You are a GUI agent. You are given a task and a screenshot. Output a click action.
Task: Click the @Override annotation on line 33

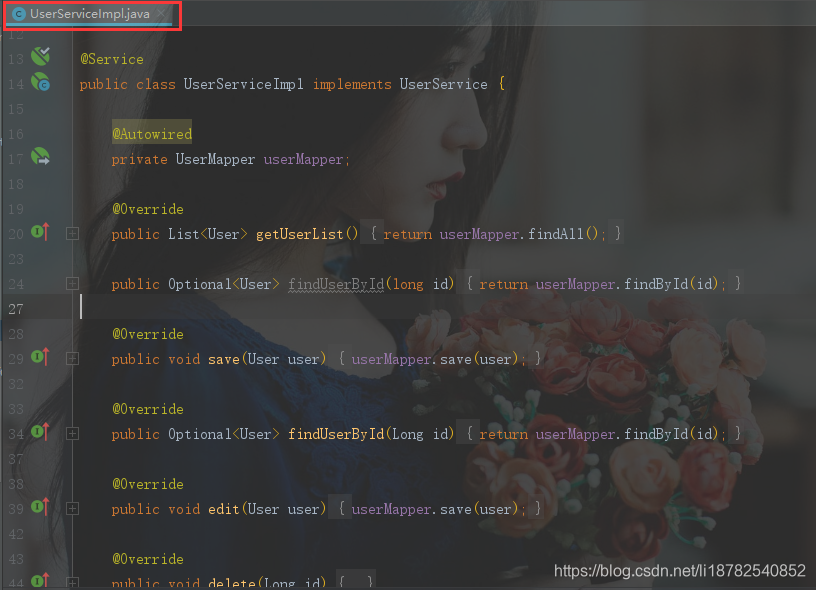(x=148, y=409)
